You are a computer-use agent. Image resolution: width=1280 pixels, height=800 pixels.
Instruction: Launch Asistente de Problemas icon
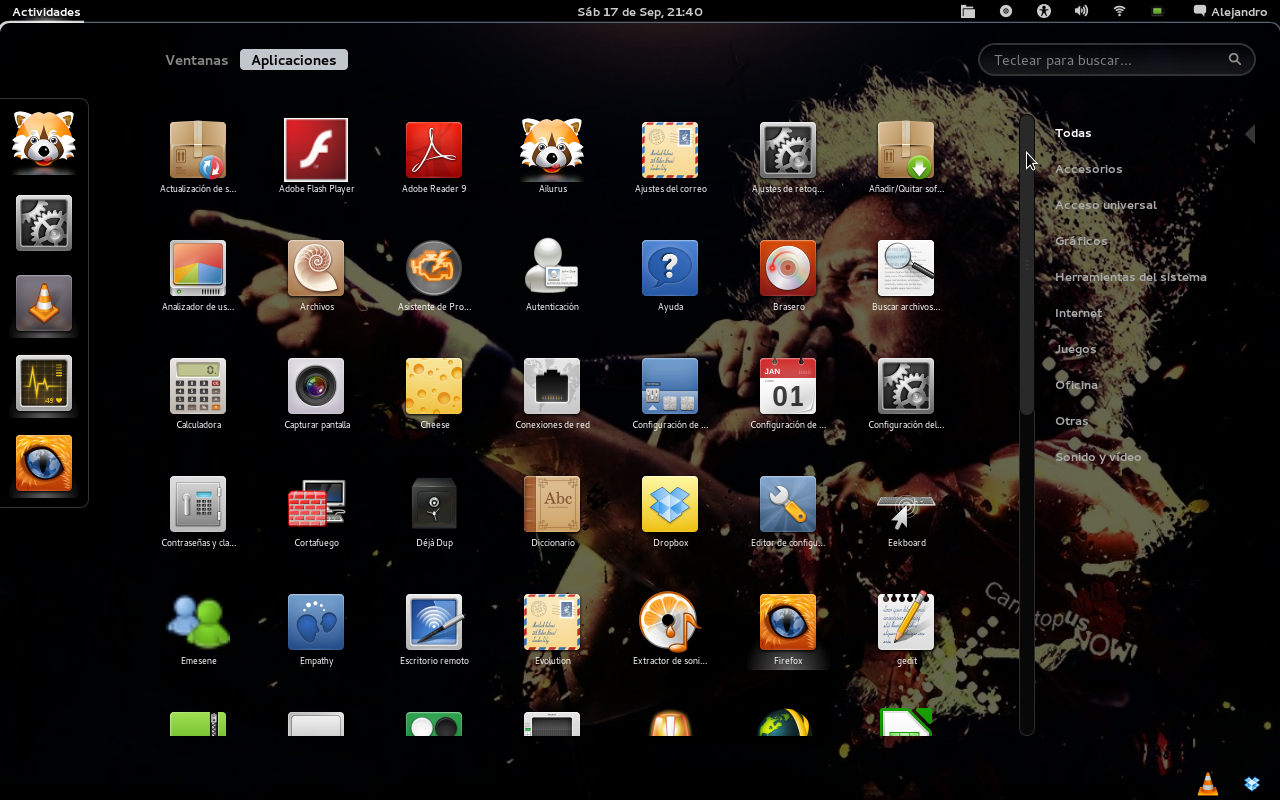point(434,268)
